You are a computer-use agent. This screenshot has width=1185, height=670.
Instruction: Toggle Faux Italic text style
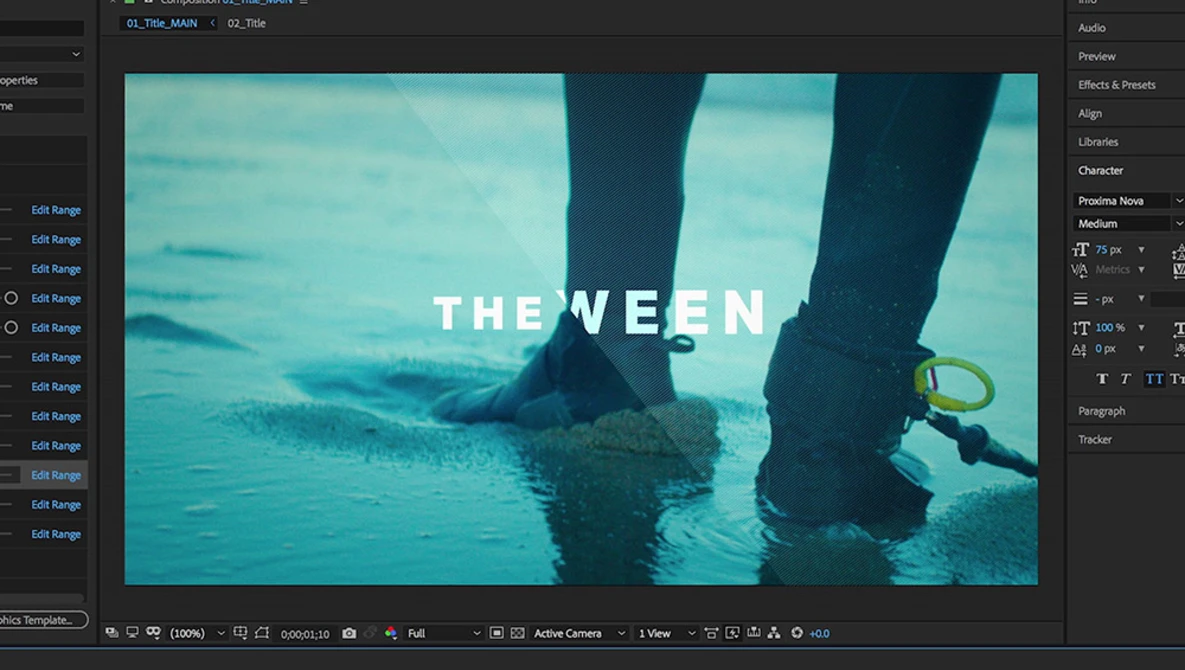tap(1125, 379)
